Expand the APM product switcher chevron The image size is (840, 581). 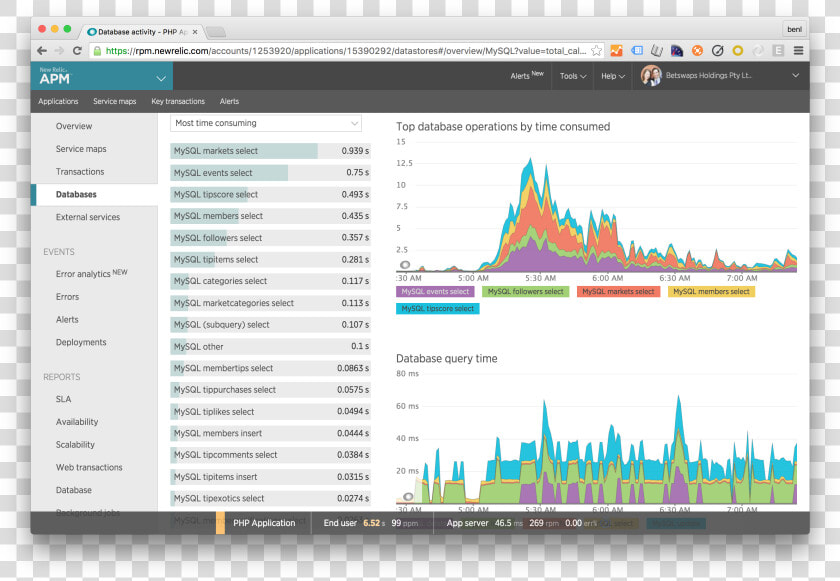161,79
